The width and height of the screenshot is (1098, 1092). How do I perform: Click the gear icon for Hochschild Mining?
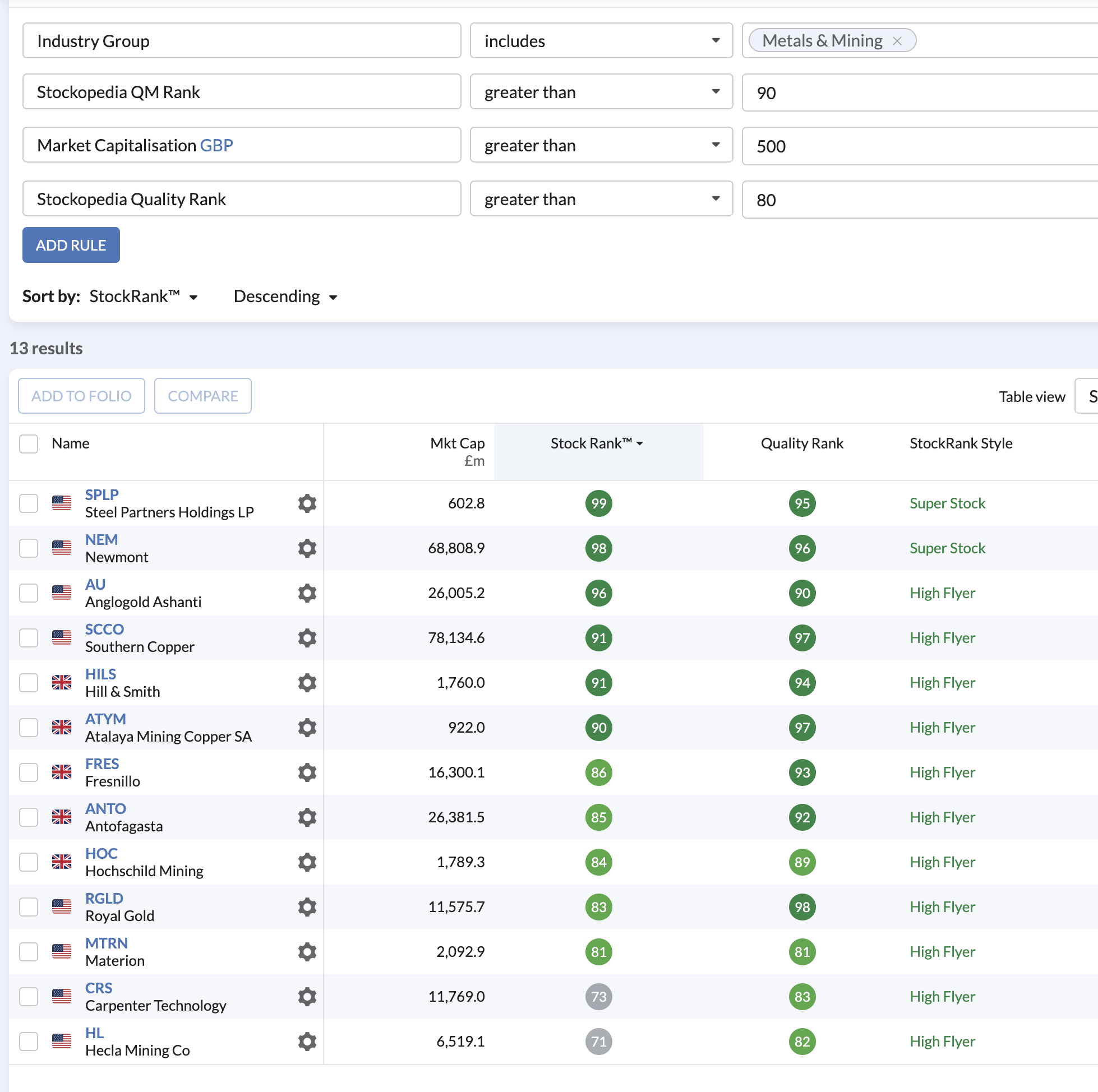tap(307, 863)
